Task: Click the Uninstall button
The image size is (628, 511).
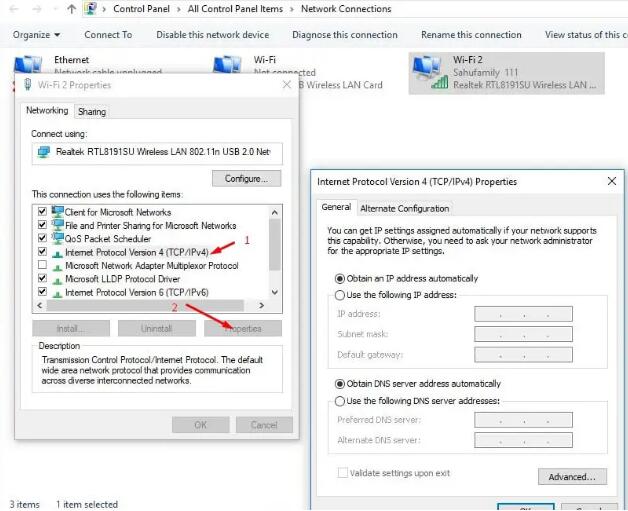Action: click(157, 329)
